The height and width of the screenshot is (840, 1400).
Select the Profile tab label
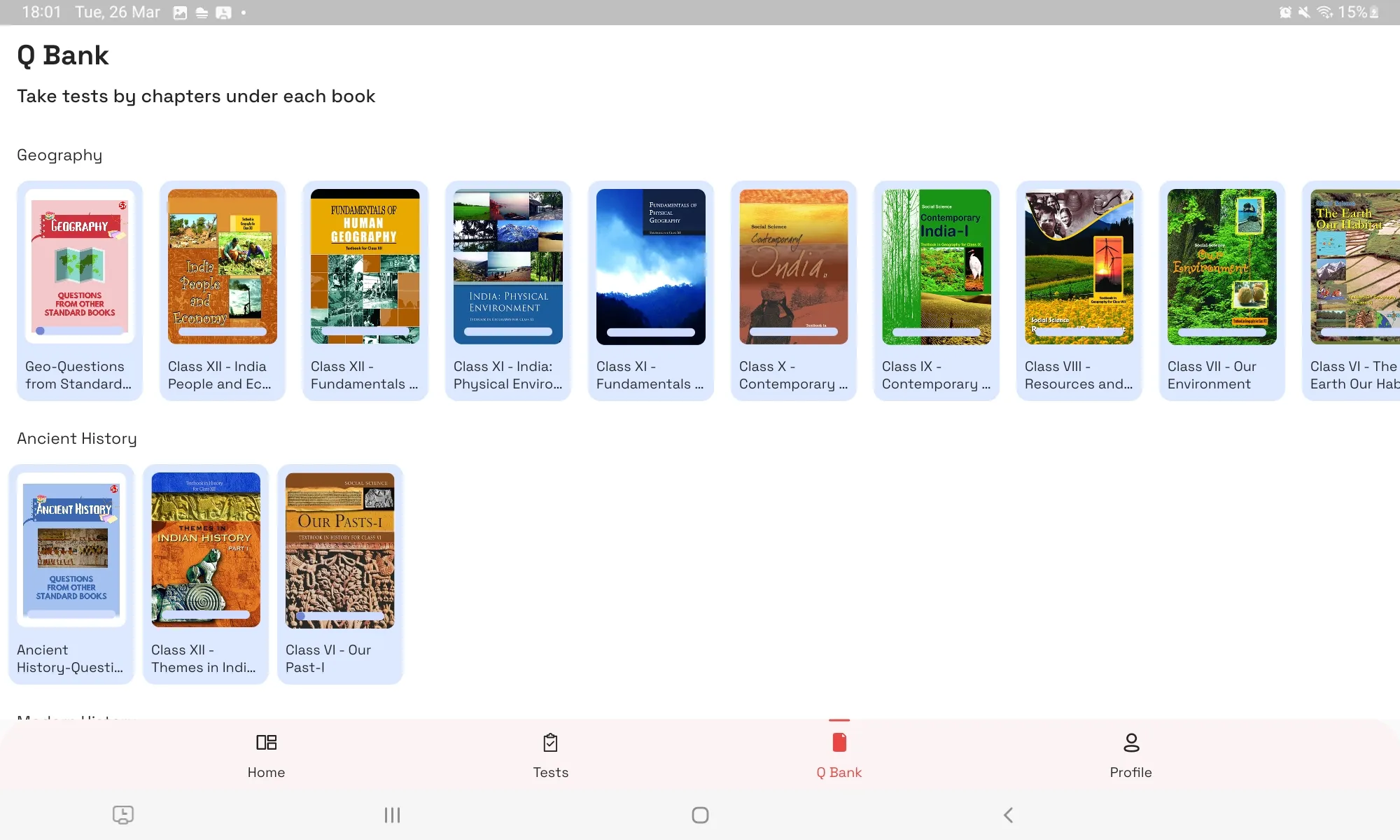point(1130,772)
